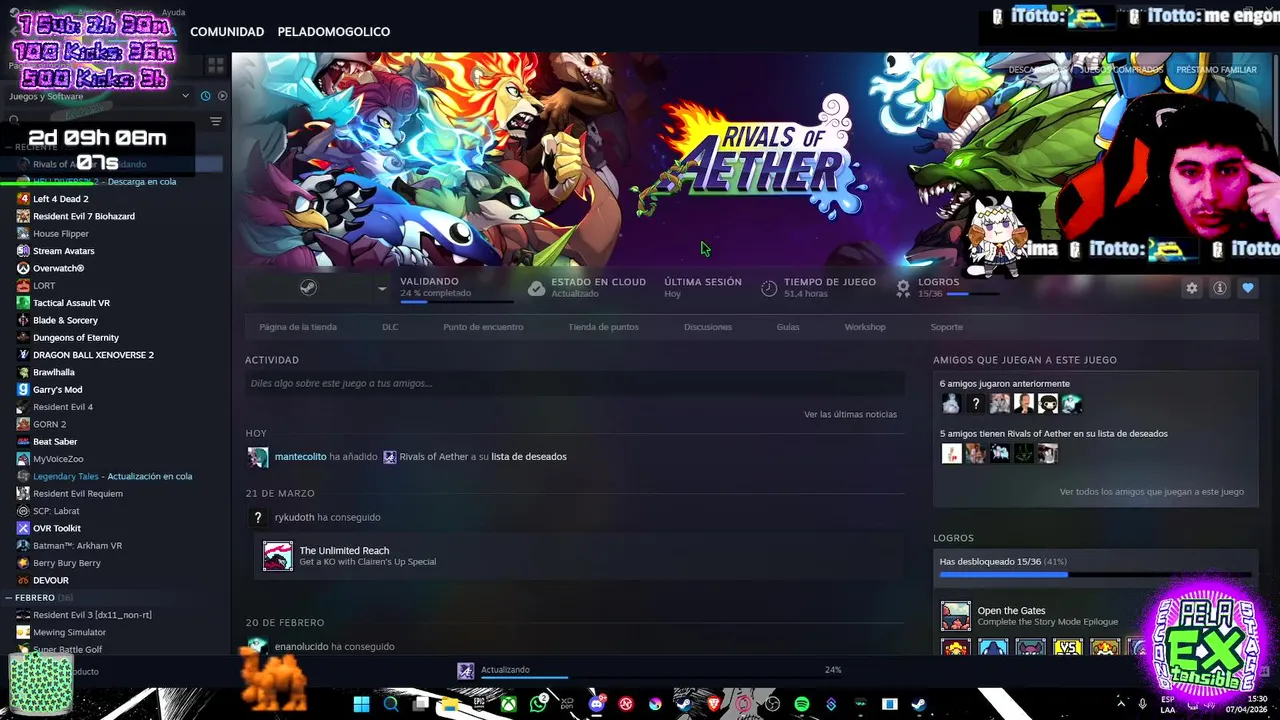Open Brave browser from taskbar

[x=714, y=704]
